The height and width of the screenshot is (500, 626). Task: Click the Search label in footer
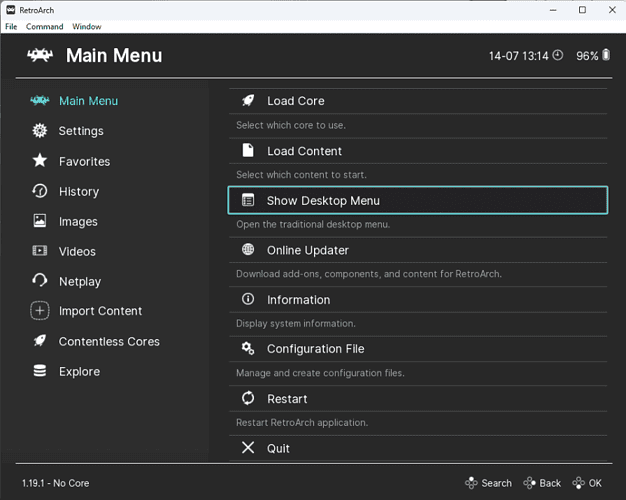point(496,483)
